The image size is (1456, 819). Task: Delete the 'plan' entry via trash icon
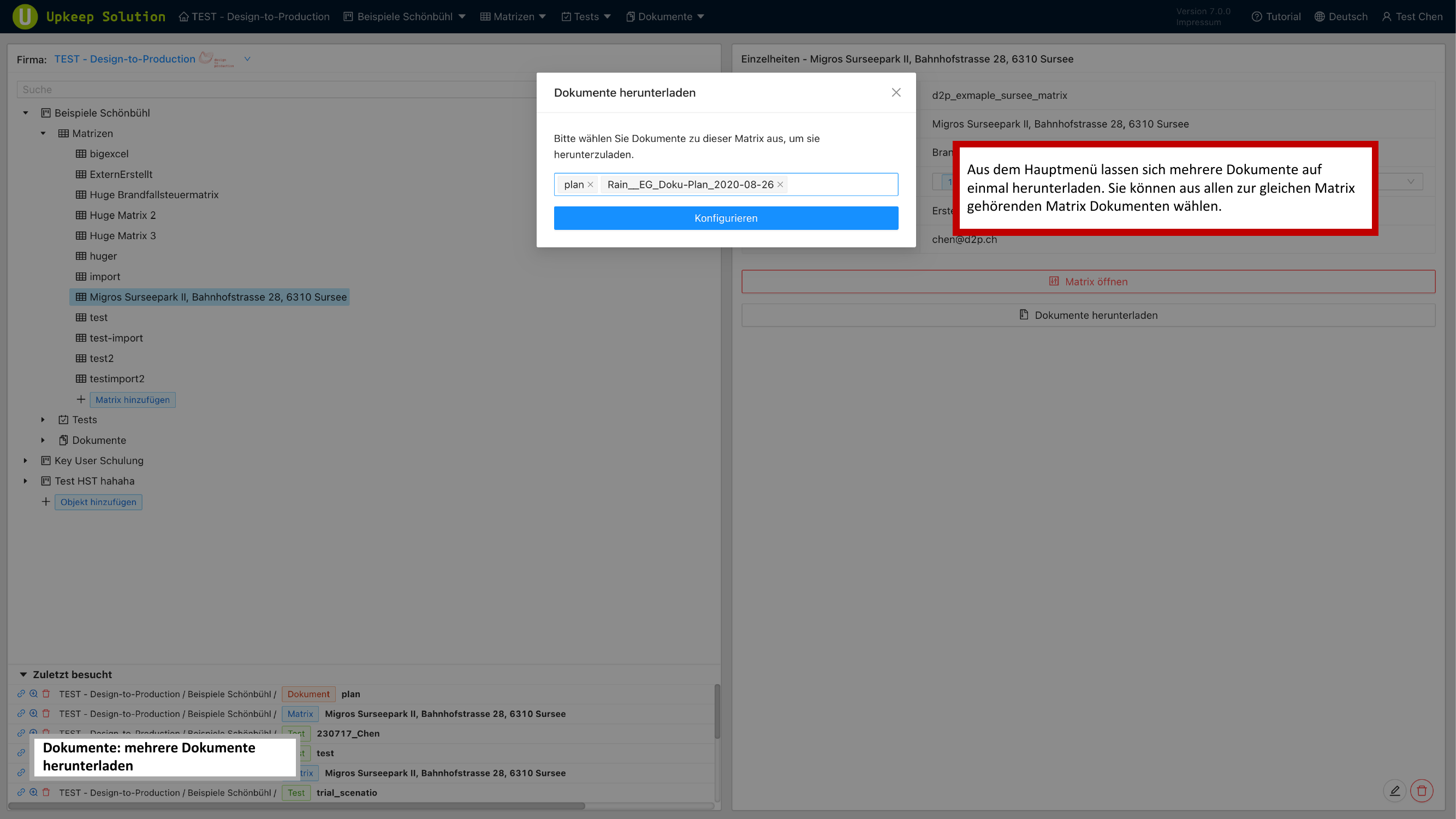pyautogui.click(x=46, y=693)
